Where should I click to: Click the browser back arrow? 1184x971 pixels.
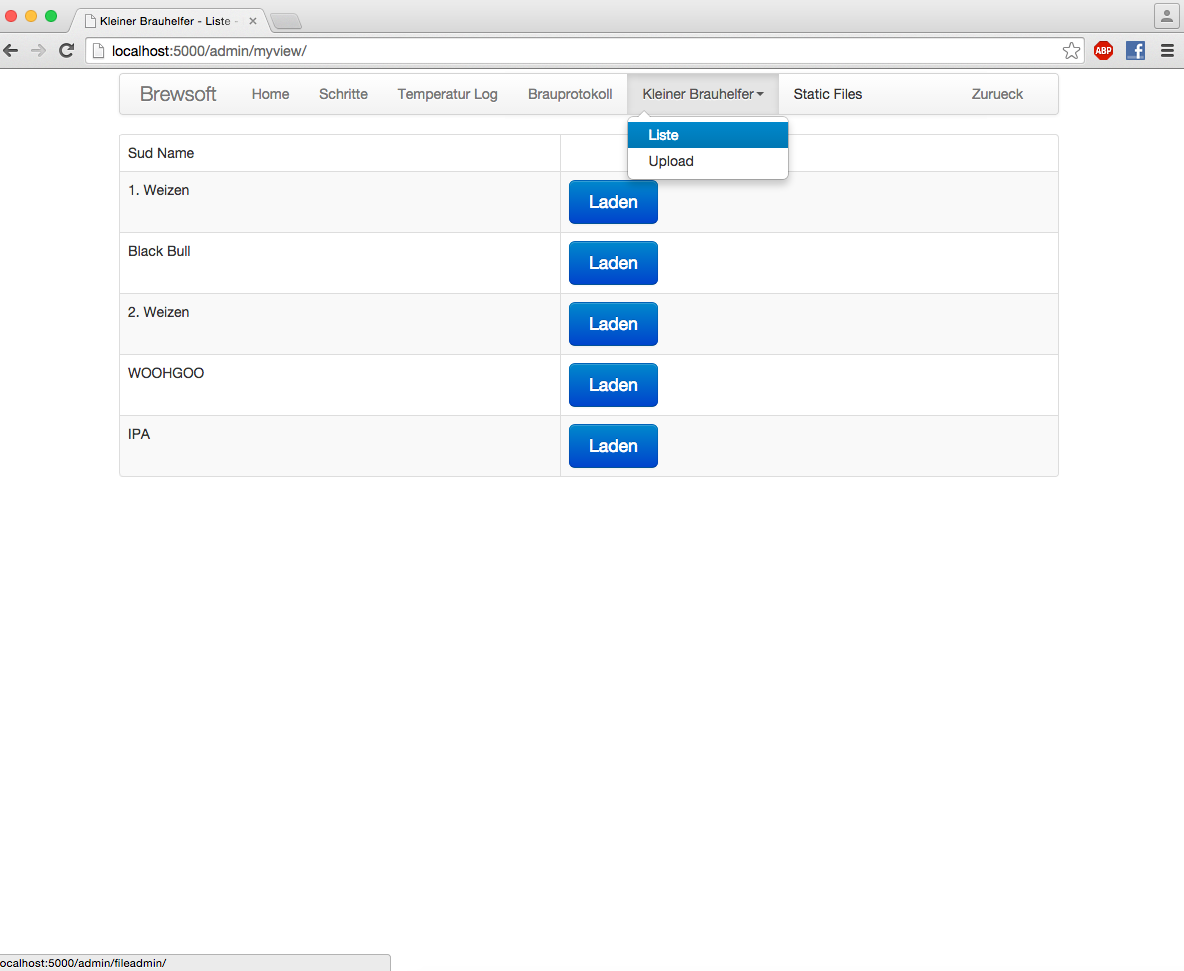click(x=11, y=50)
